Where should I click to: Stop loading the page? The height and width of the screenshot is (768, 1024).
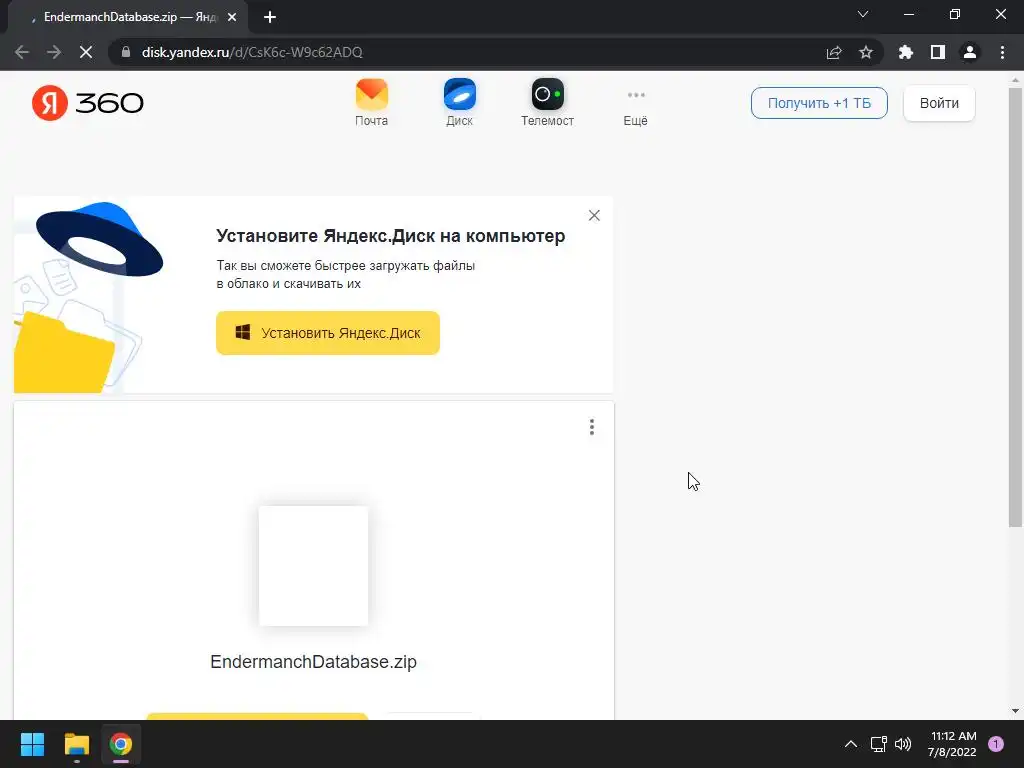point(86,52)
